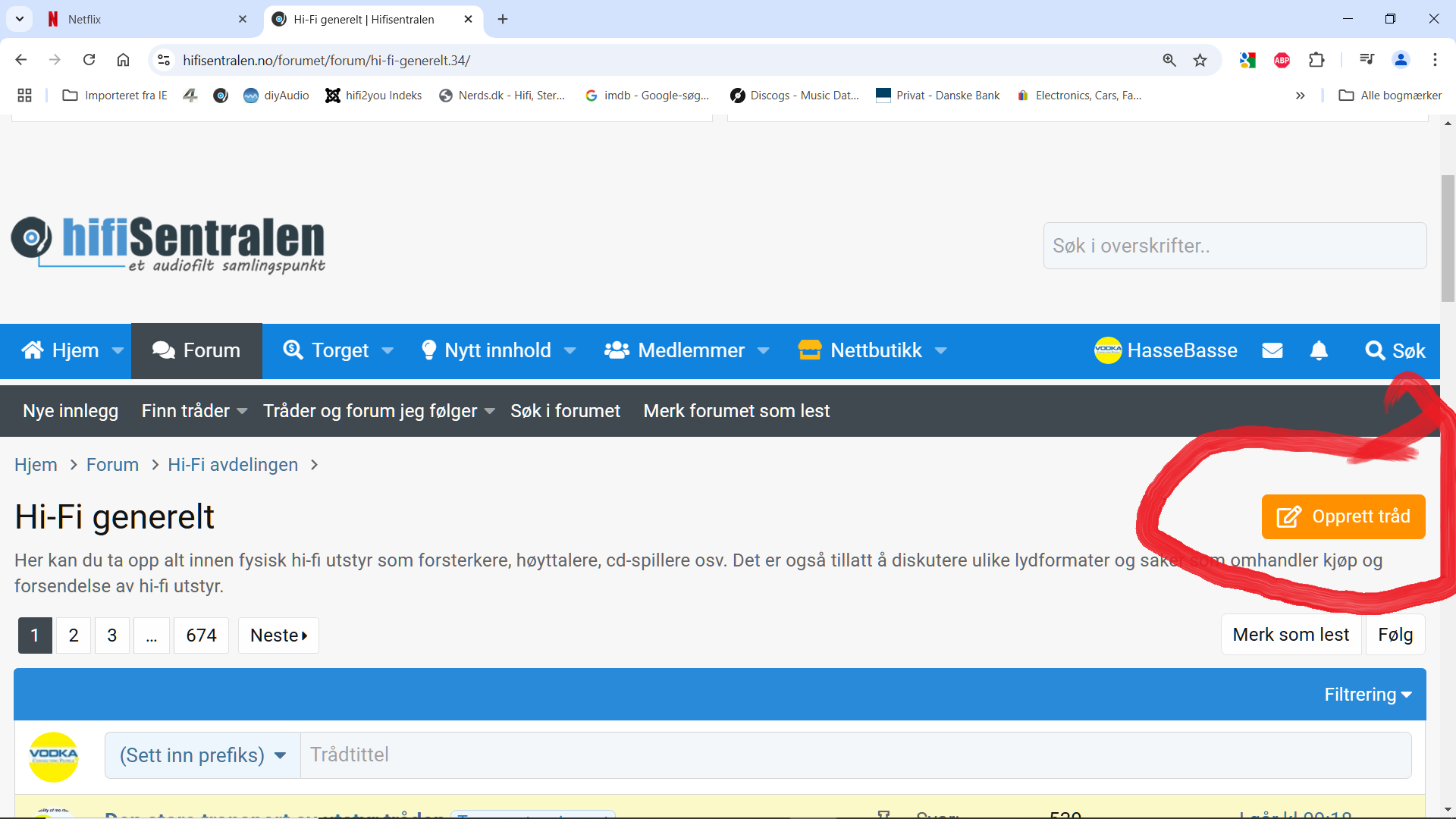The image size is (1456, 819).
Task: Expand the Torget menu dropdown
Action: [x=388, y=350]
